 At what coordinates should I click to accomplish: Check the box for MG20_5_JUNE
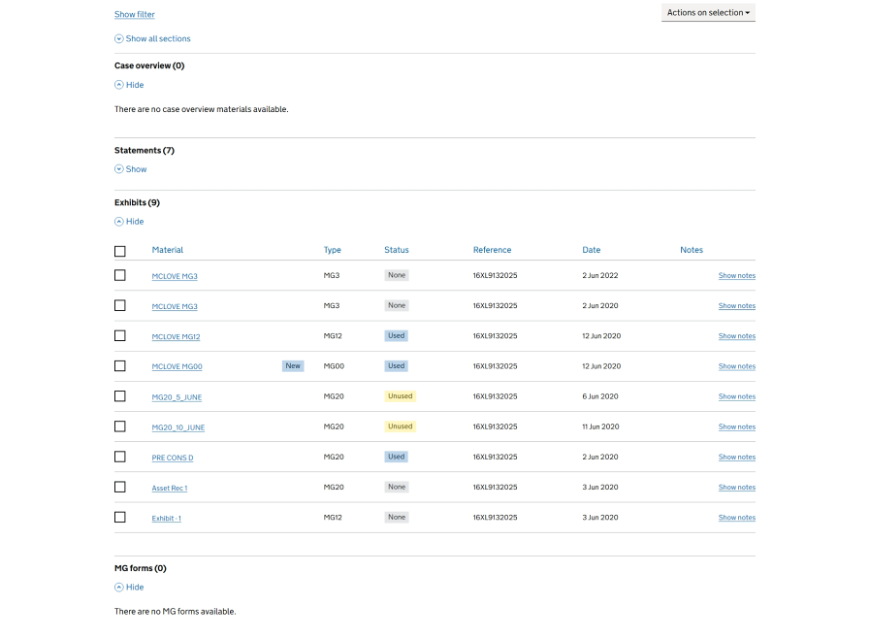point(120,396)
